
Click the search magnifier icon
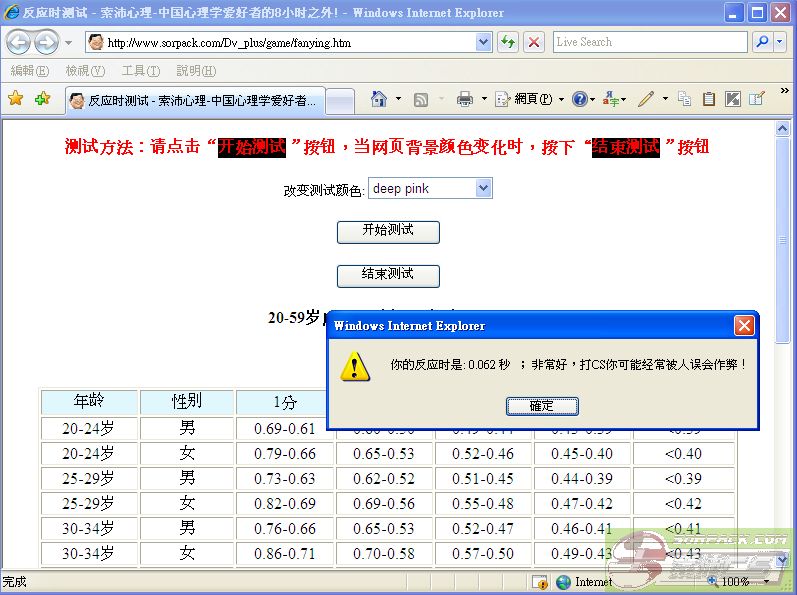click(x=763, y=42)
